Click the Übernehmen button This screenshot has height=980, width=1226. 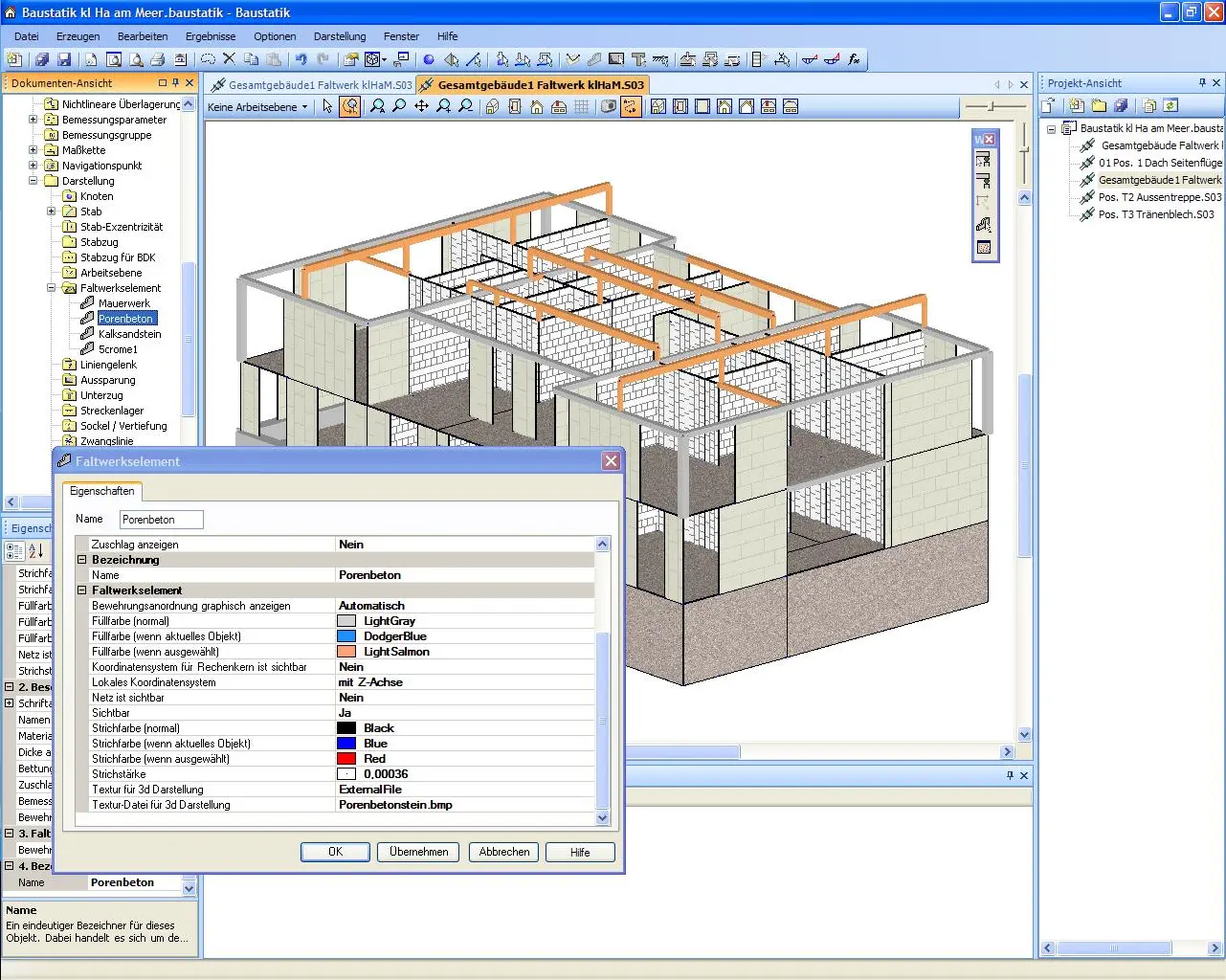click(419, 852)
